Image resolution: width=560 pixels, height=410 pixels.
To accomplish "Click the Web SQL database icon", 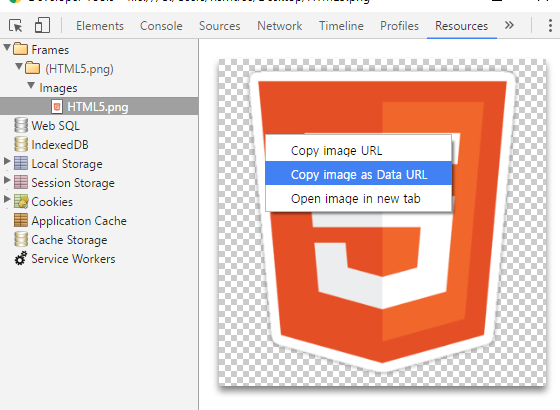I will [21, 125].
